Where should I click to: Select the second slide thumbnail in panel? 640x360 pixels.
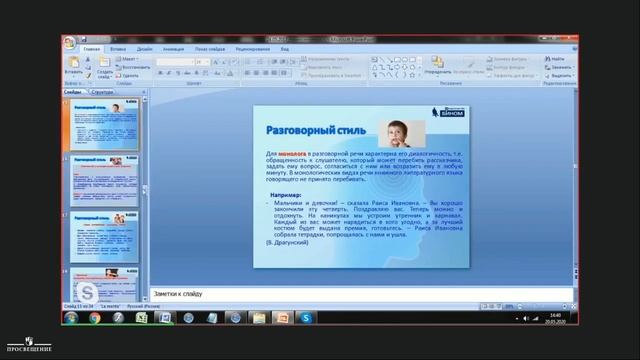tap(104, 181)
